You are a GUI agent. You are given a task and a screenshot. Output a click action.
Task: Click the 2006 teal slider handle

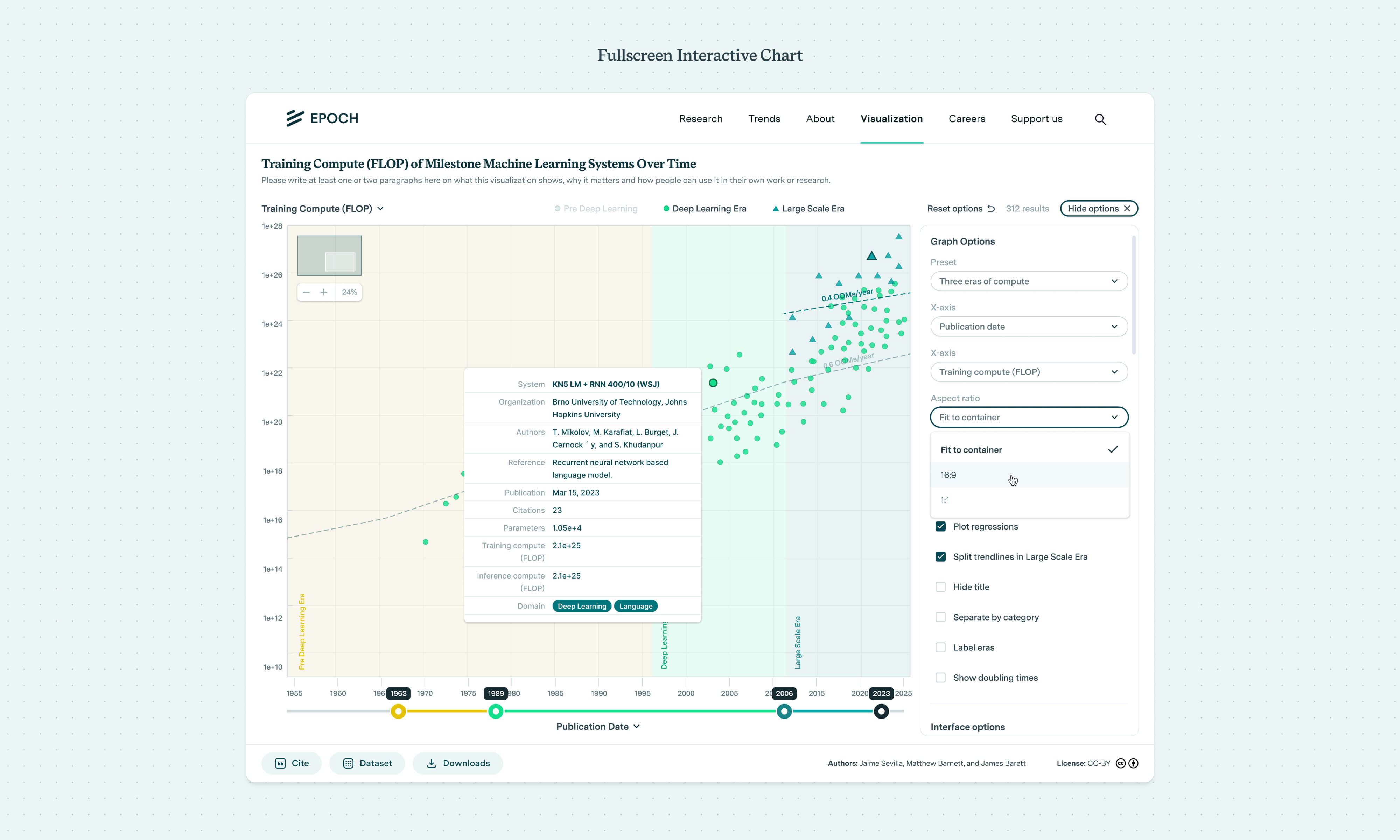784,712
